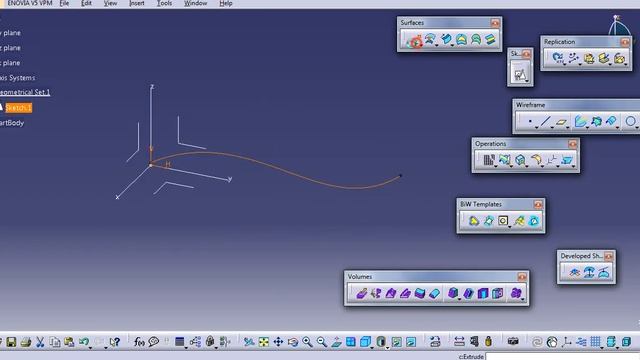640x360 pixels.
Task: Toggle the Swap Visible Space icon
Action: (411, 342)
